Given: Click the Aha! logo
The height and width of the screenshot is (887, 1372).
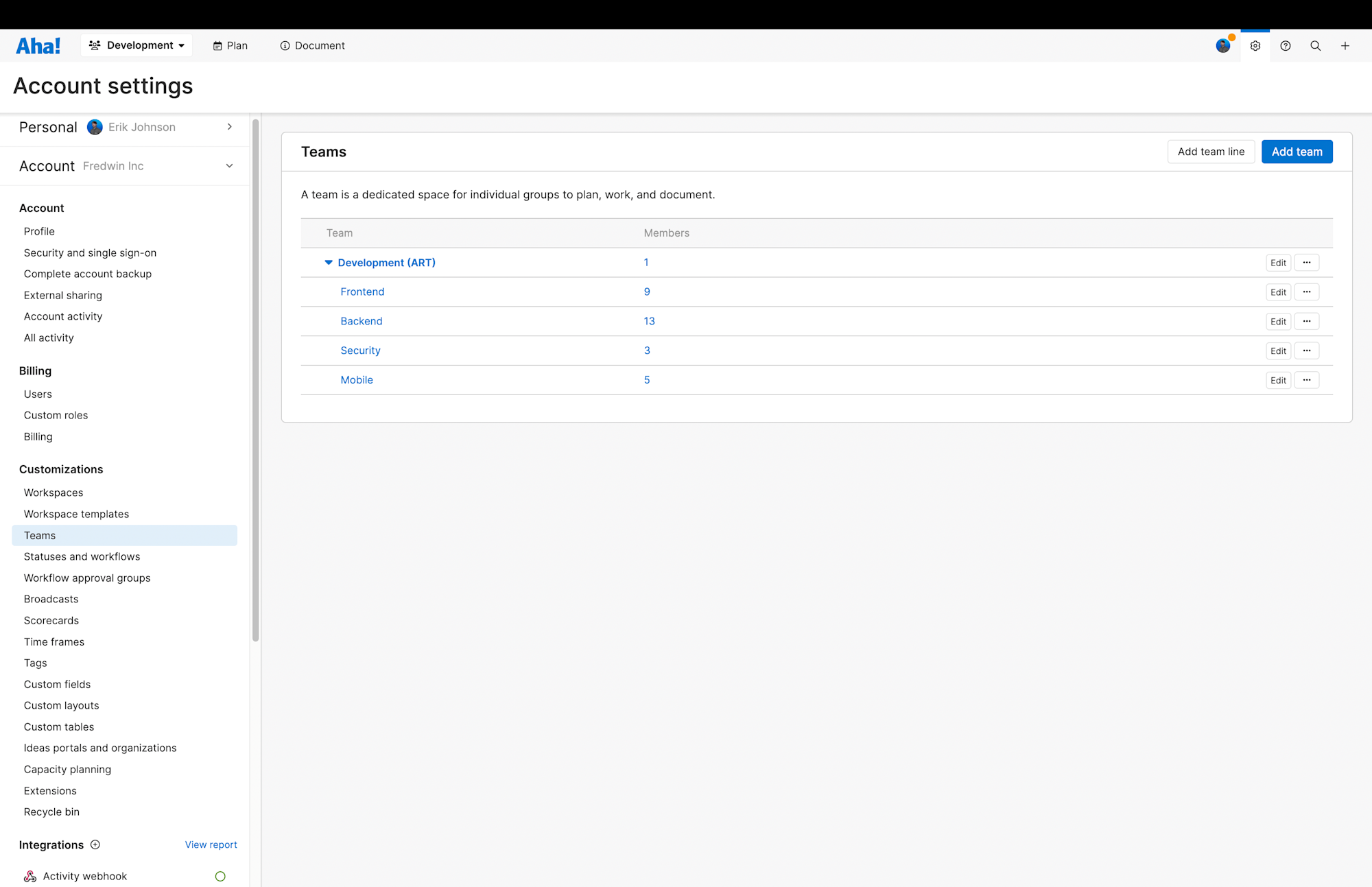Looking at the screenshot, I should [x=38, y=45].
